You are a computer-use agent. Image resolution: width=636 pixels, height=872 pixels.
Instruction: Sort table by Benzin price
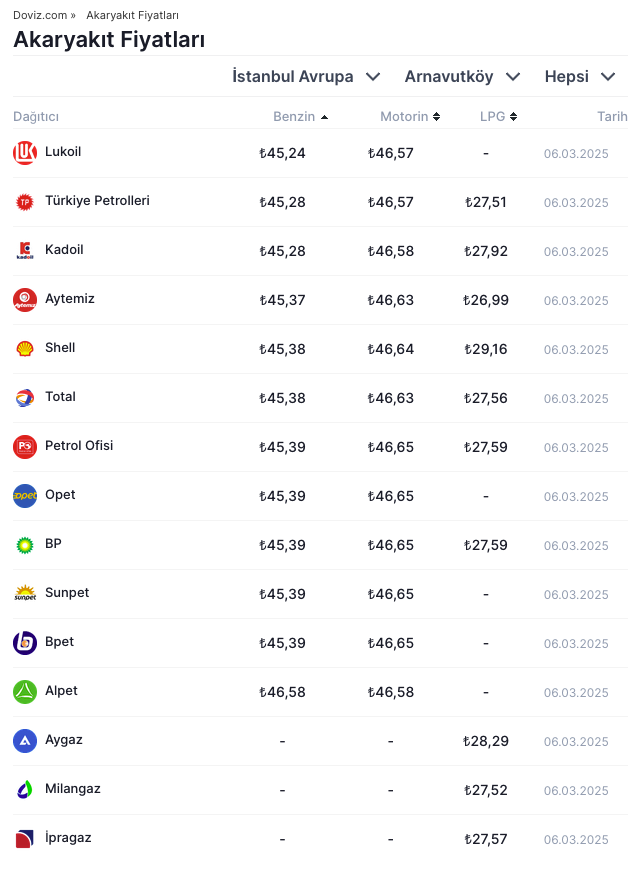coord(300,117)
